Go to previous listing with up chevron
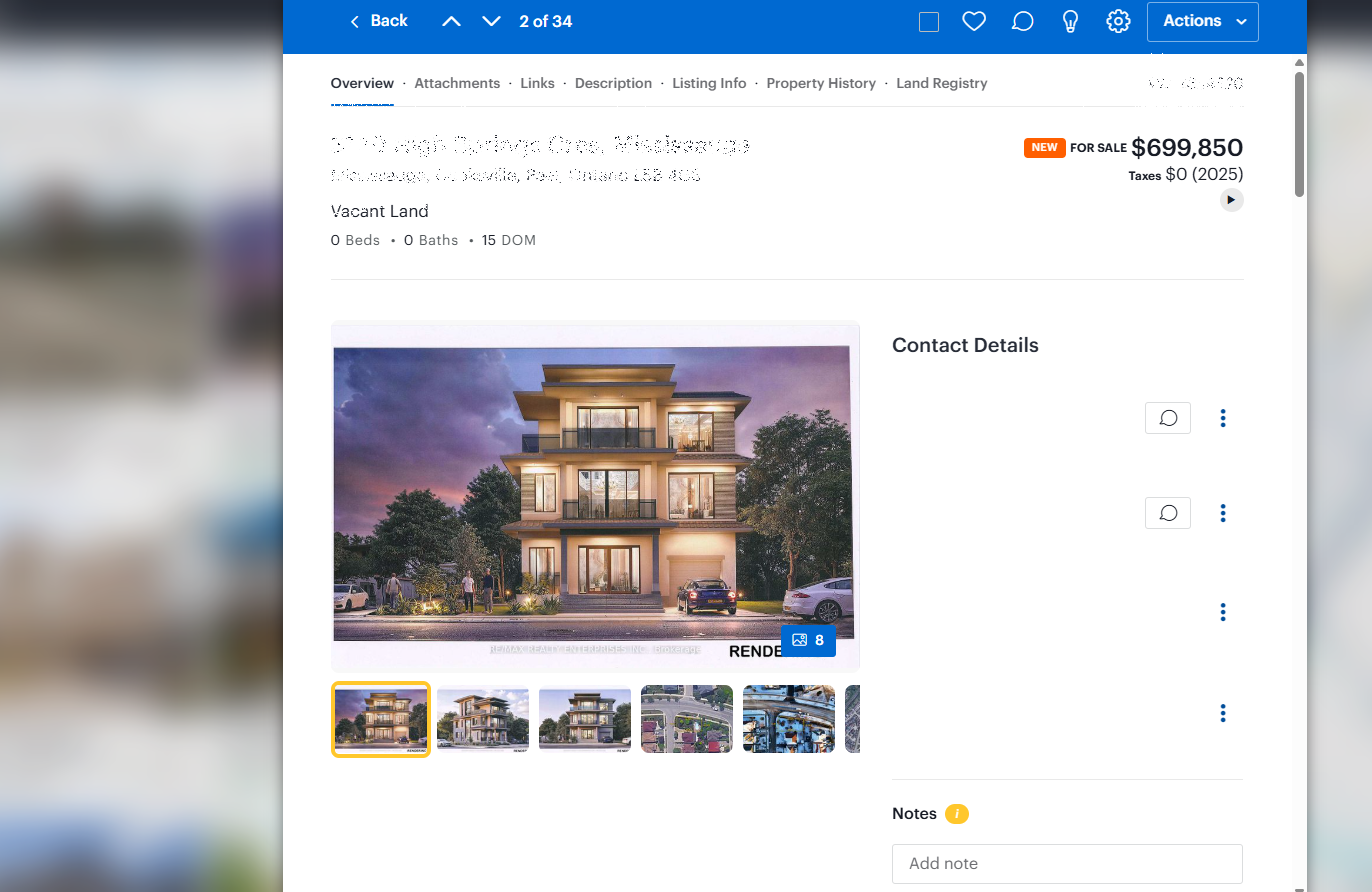 point(452,22)
